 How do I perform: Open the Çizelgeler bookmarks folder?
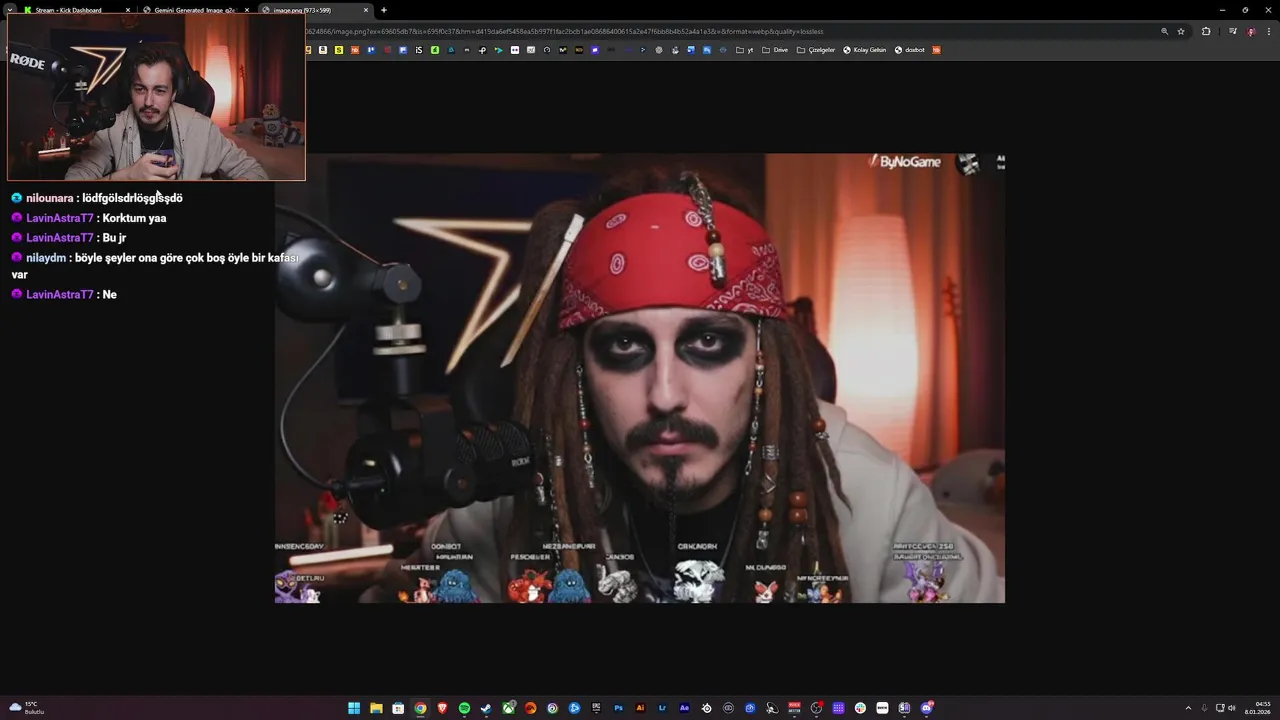tap(816, 50)
